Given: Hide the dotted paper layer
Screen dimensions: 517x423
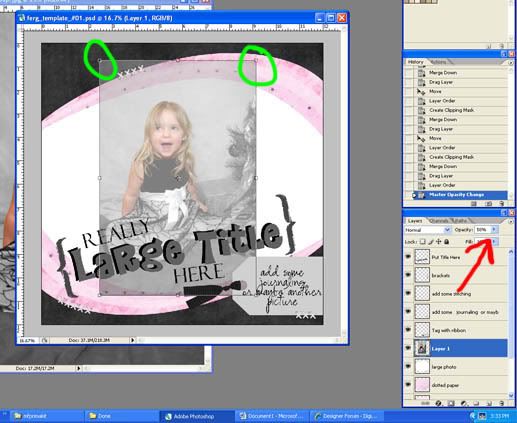Looking at the screenshot, I should click(408, 384).
